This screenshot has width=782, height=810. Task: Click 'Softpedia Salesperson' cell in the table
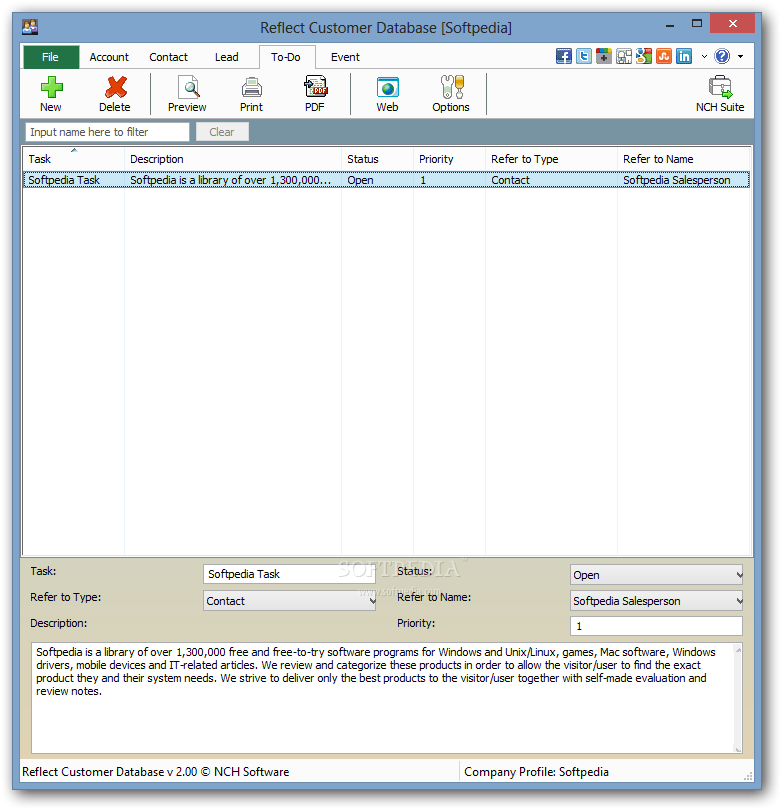(x=683, y=180)
